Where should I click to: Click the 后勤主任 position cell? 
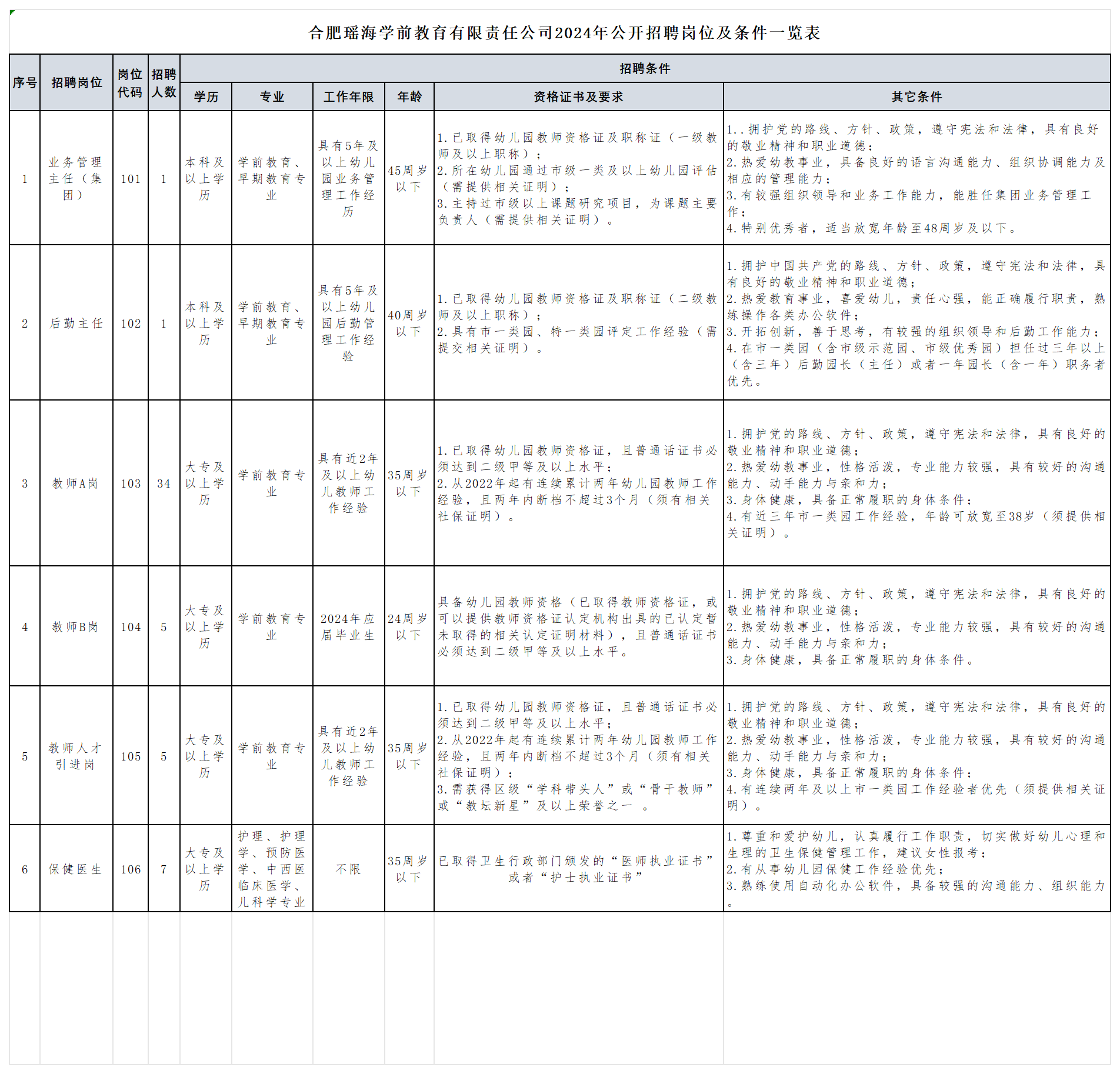pos(76,323)
